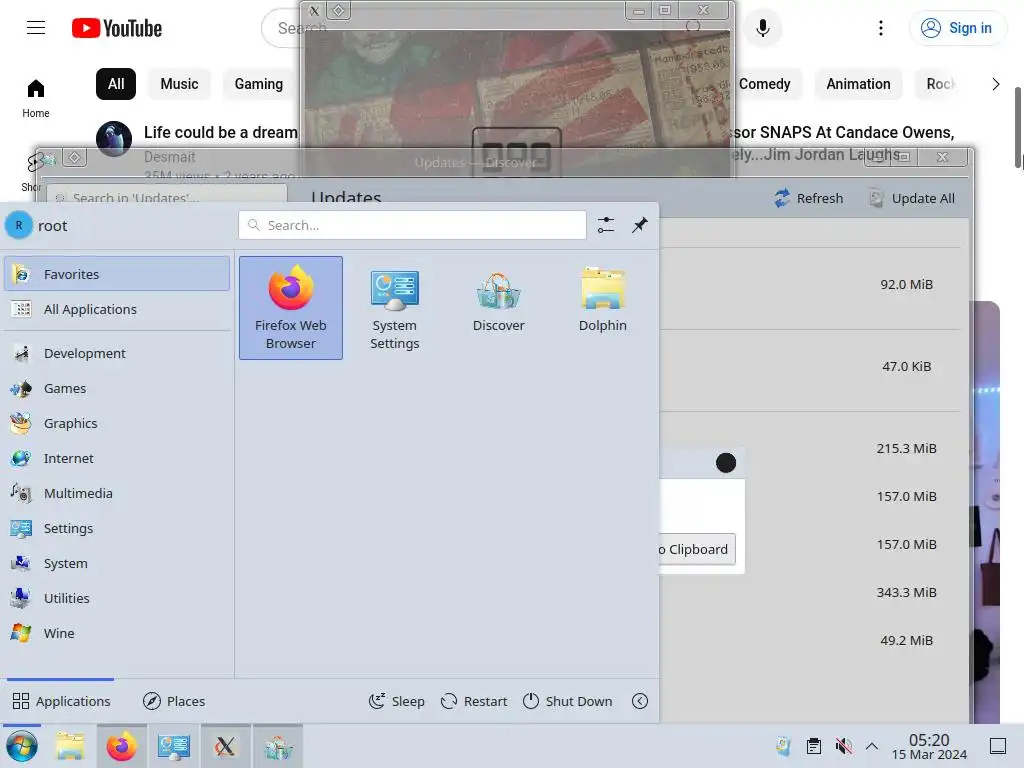Click the launcher configure sliders icon
The width and height of the screenshot is (1024, 768).
point(606,225)
